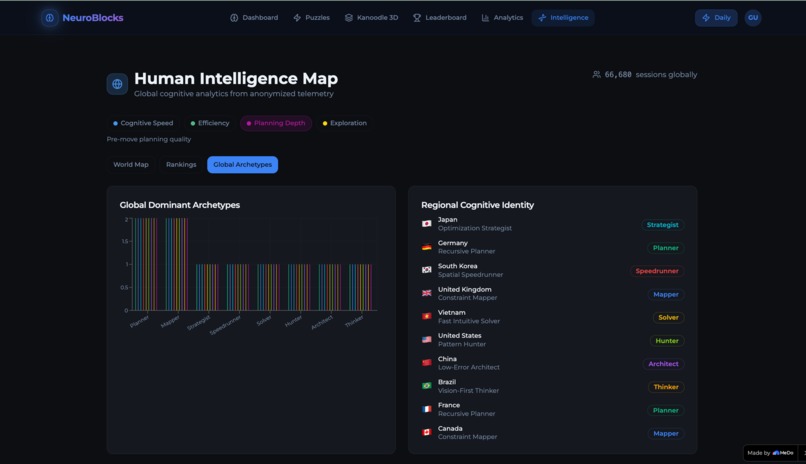Click Germany's Planner badge
806x464 pixels.
(x=666, y=248)
